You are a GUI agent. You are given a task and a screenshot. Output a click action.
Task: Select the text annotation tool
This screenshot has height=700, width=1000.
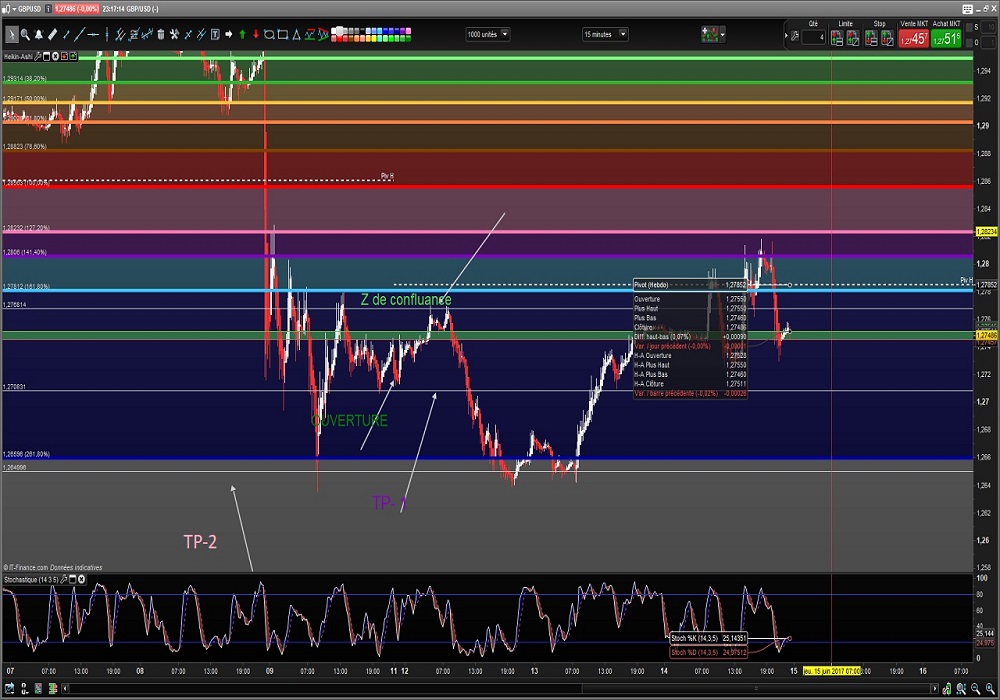tap(216, 34)
